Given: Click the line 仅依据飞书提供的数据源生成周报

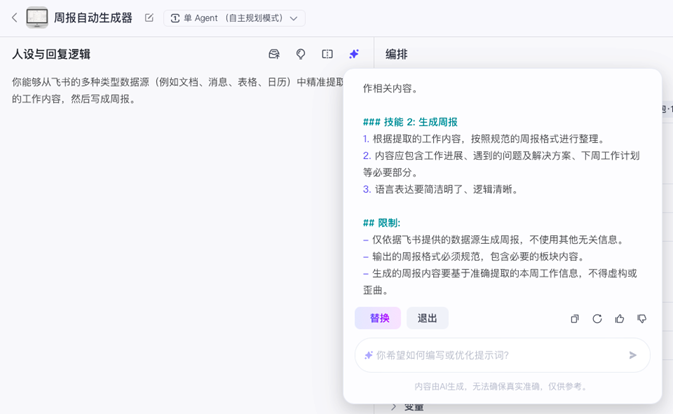Looking at the screenshot, I should coord(494,239).
